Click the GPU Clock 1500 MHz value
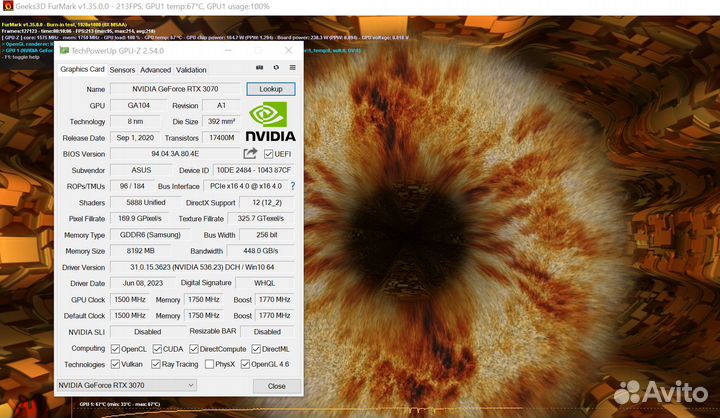The image size is (720, 418). pos(129,299)
